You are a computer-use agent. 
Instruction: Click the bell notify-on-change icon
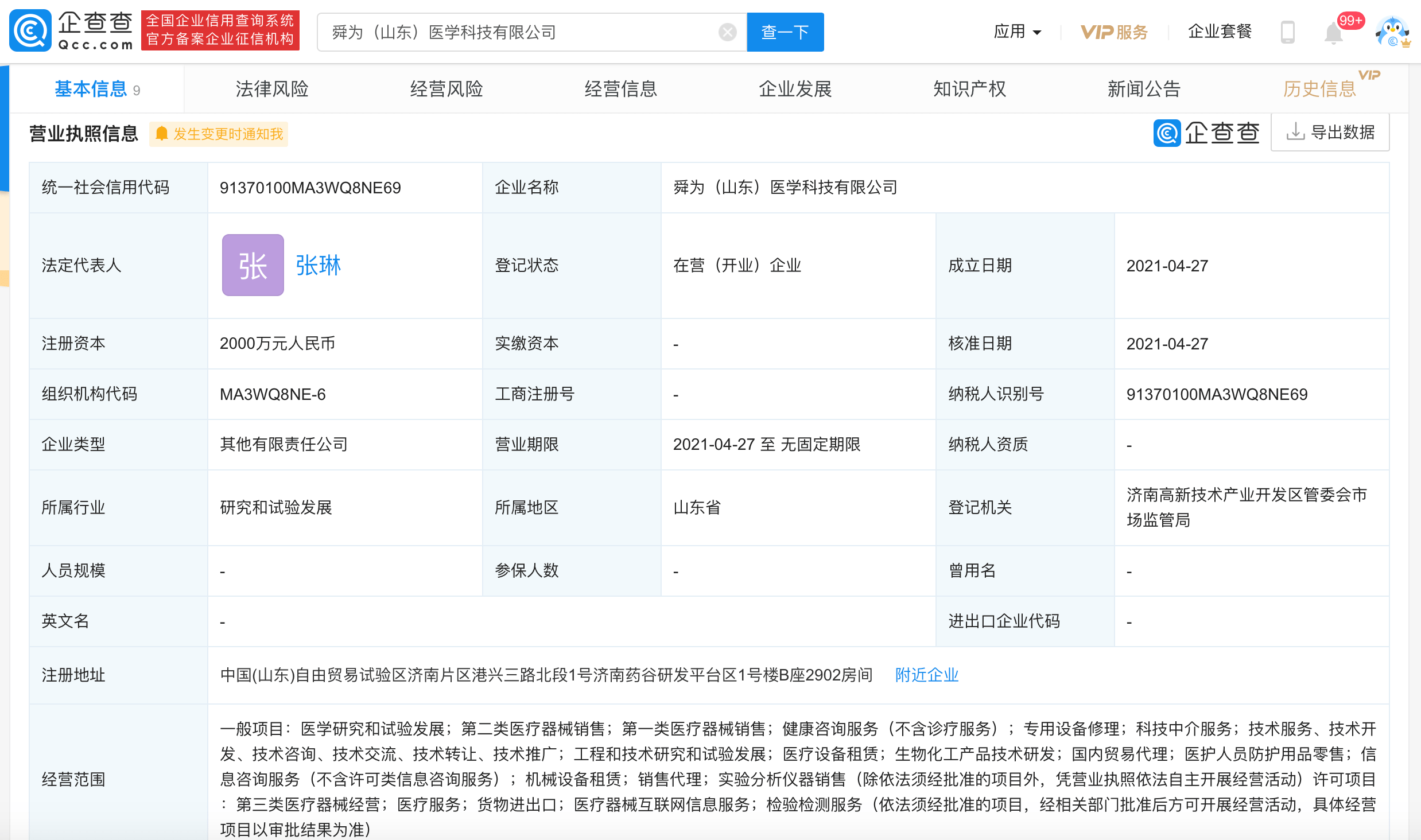(x=162, y=134)
